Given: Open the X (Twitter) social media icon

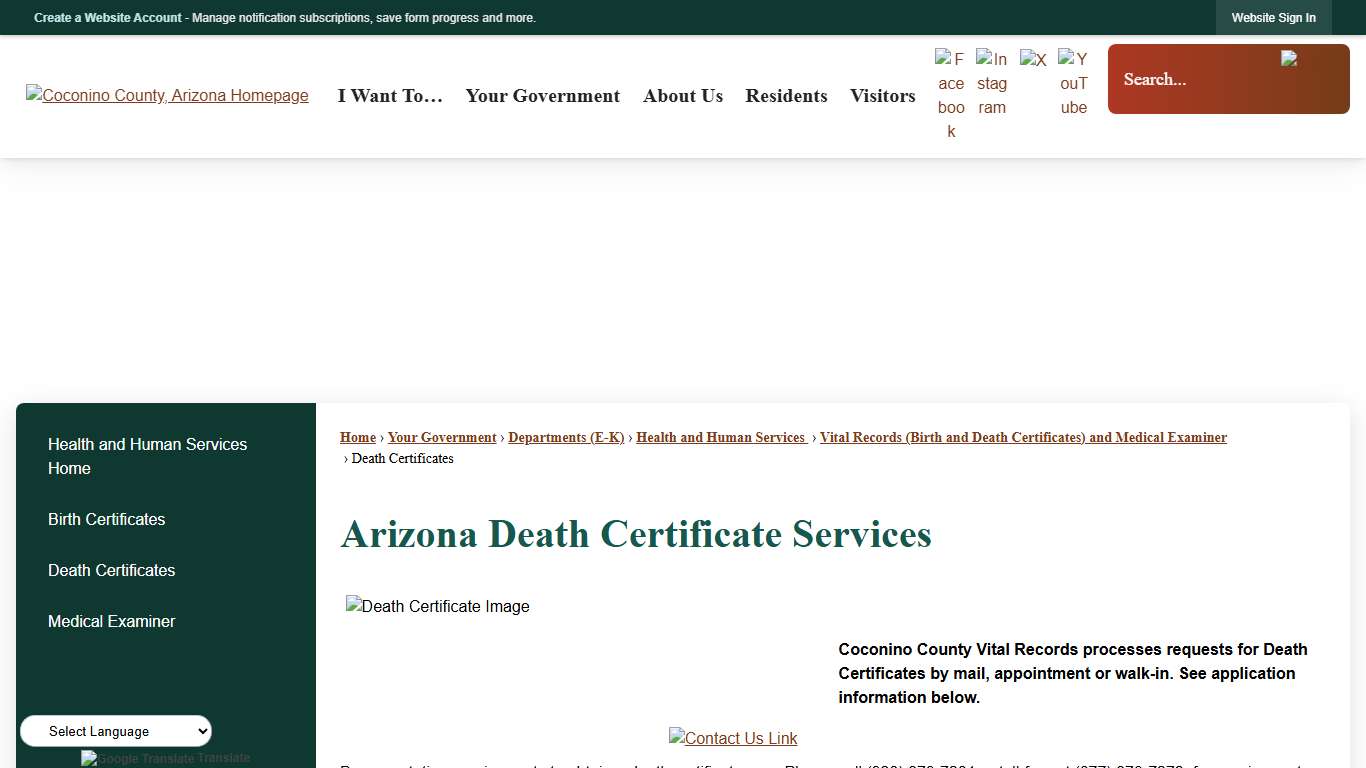Looking at the screenshot, I should pos(1033,58).
